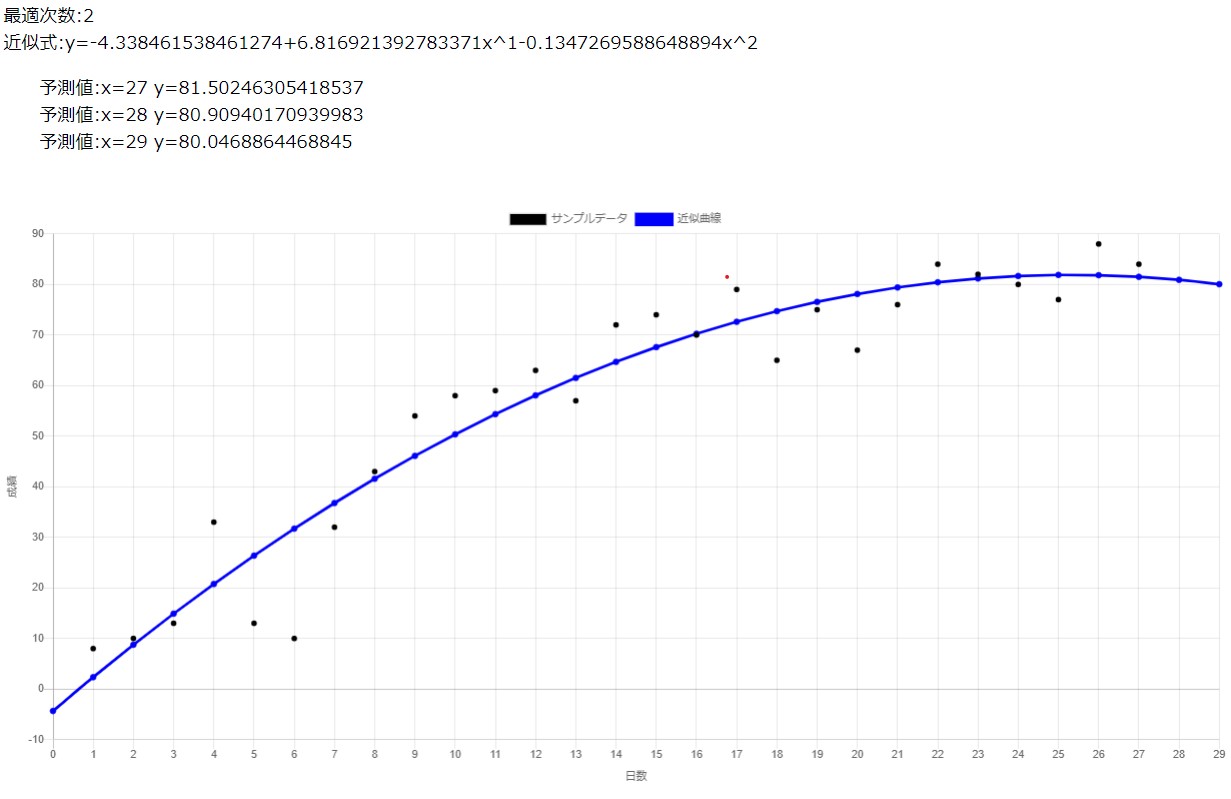Click the blue curve point at day 10
1231x799 pixels.
(x=455, y=434)
